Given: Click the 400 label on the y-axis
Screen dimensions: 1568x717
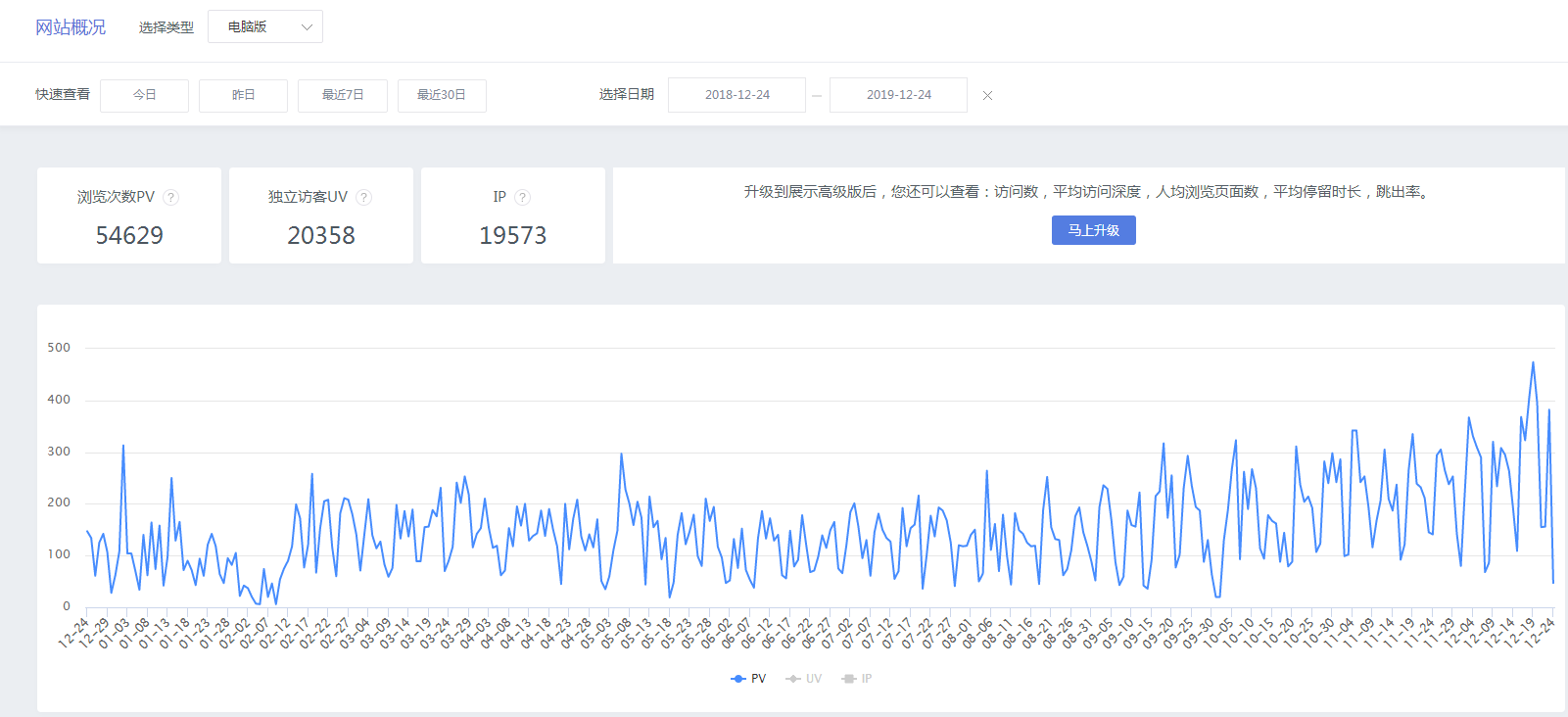Looking at the screenshot, I should tap(59, 400).
